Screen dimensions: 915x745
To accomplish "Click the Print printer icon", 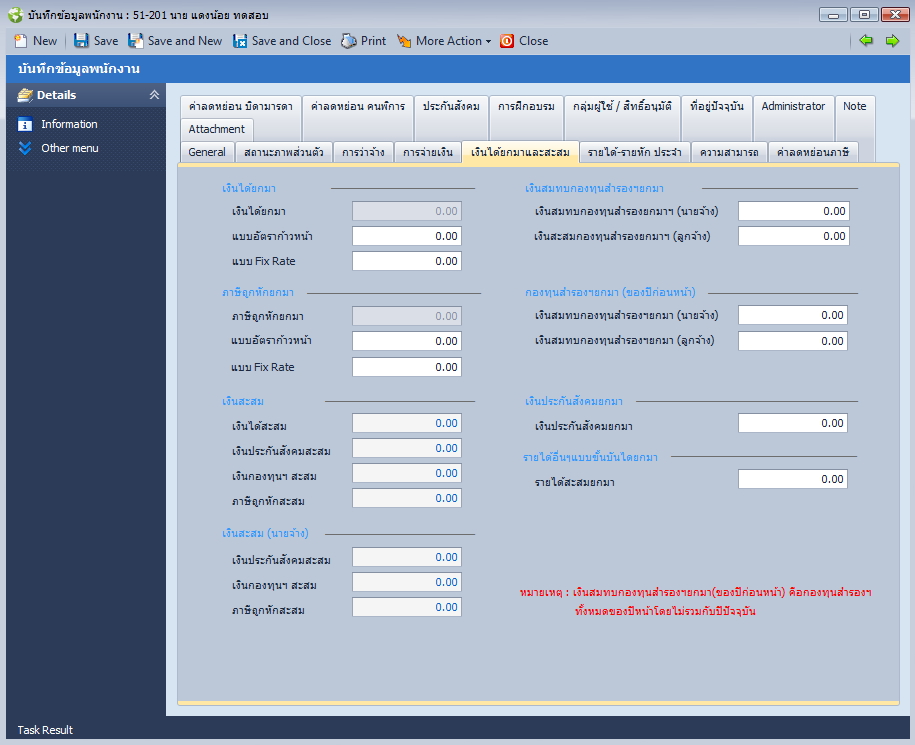I will point(349,41).
